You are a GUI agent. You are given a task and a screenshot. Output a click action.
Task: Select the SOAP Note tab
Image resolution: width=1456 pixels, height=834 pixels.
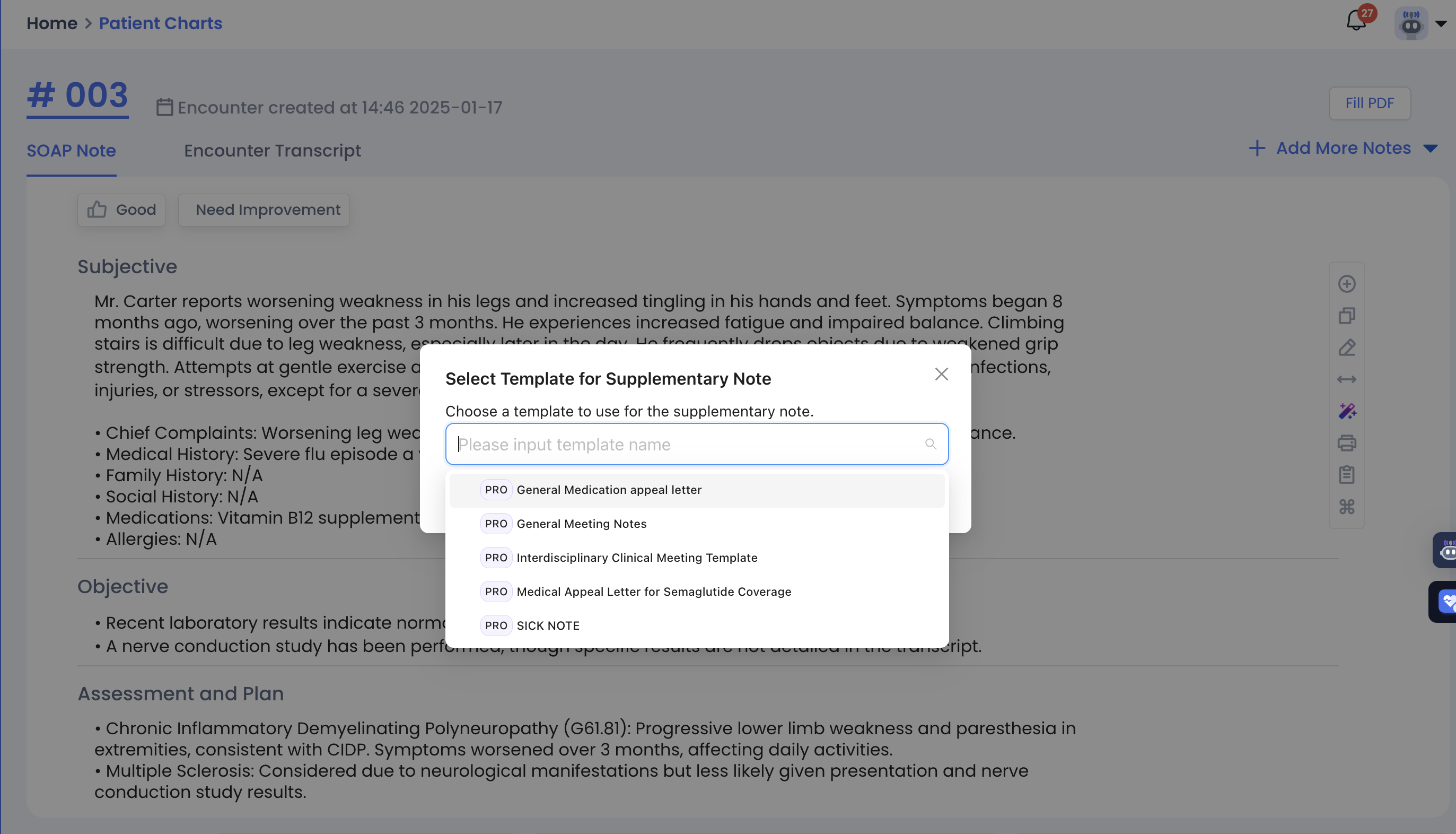[71, 151]
